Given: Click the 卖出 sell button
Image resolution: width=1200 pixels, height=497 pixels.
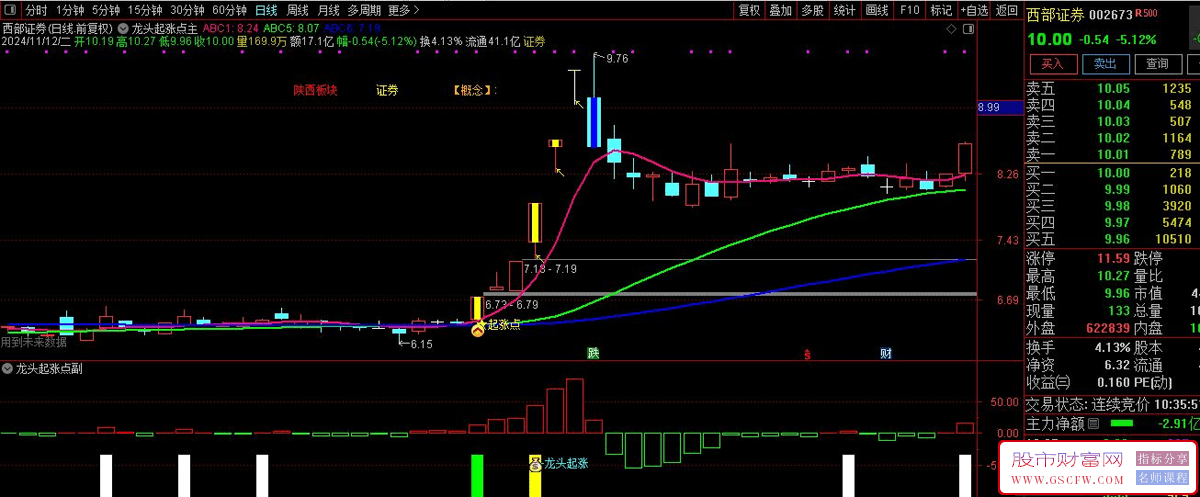Looking at the screenshot, I should (1105, 64).
